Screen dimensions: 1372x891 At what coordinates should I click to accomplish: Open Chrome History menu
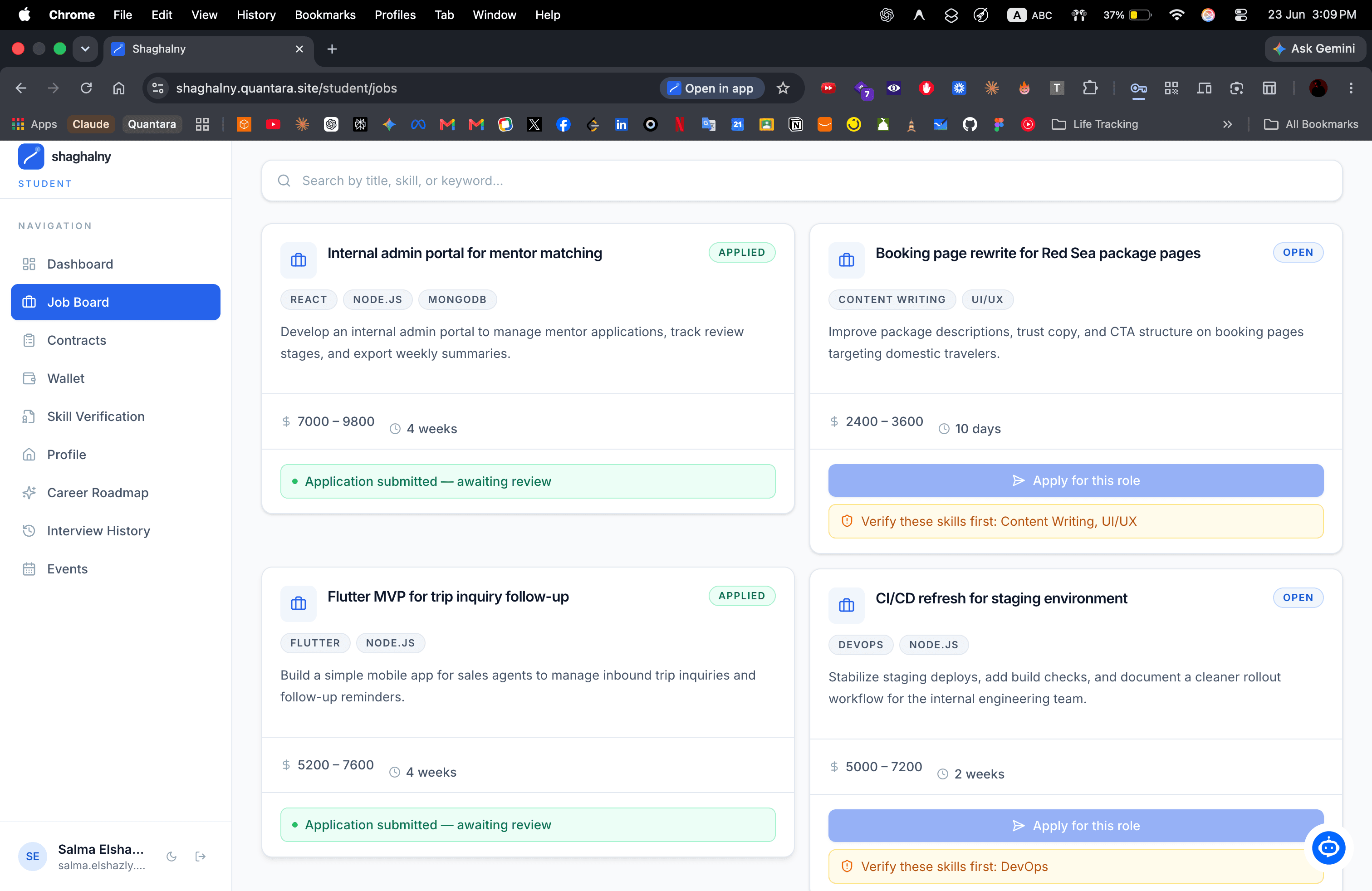pyautogui.click(x=256, y=15)
